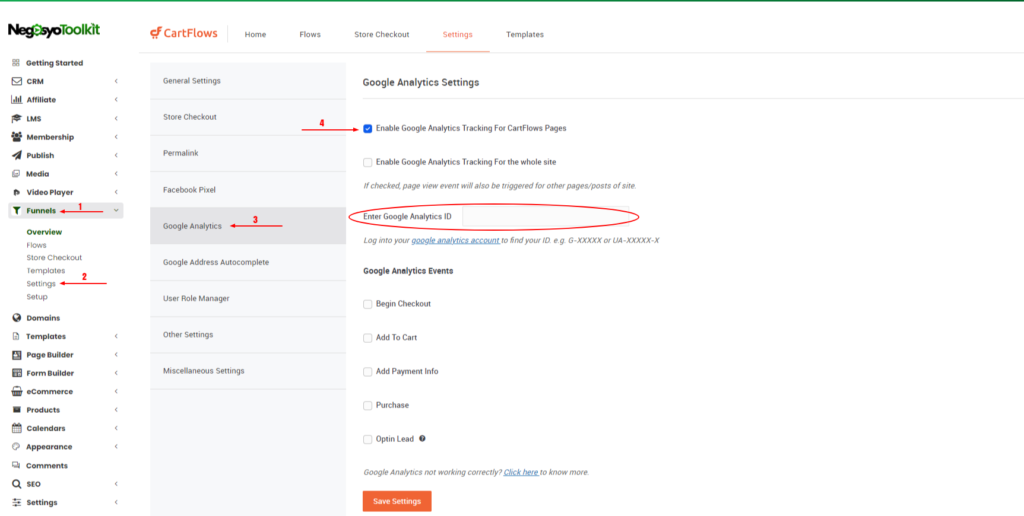The image size is (1024, 516).
Task: Check the Add Payment Info event
Action: tap(368, 372)
